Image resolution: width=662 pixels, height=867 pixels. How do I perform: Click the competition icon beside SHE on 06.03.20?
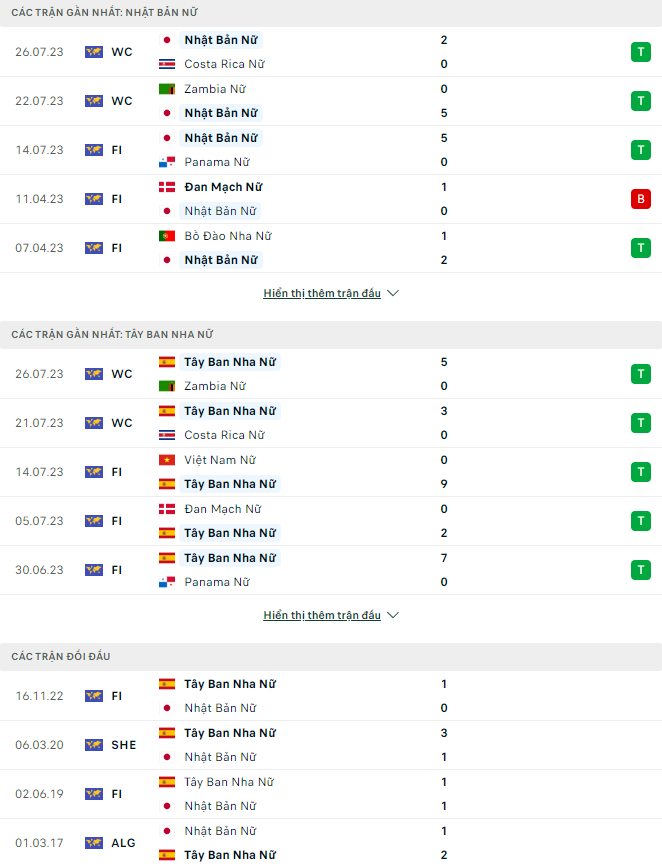click(94, 745)
